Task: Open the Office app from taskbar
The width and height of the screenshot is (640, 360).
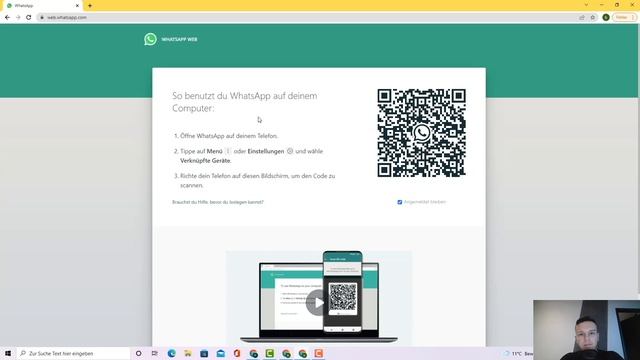Action: tap(237, 353)
